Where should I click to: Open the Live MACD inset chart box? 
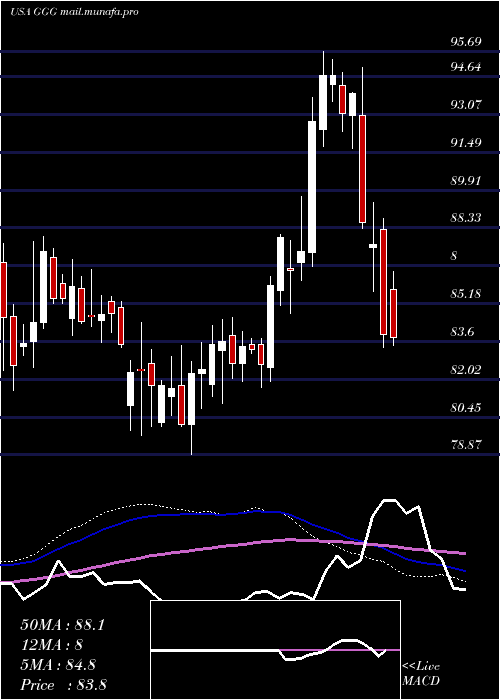pyautogui.click(x=275, y=650)
